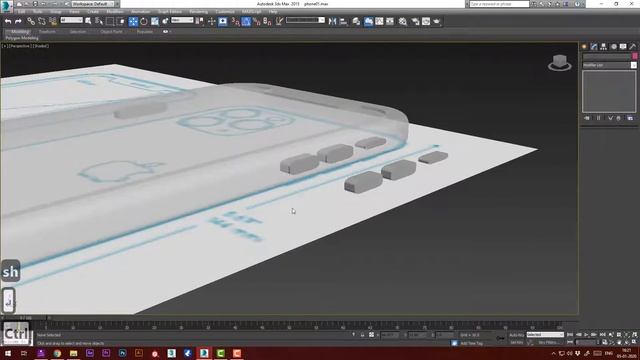
Task: Toggle Keyboard Shortcut Override button
Action: pyautogui.click(x=223, y=21)
